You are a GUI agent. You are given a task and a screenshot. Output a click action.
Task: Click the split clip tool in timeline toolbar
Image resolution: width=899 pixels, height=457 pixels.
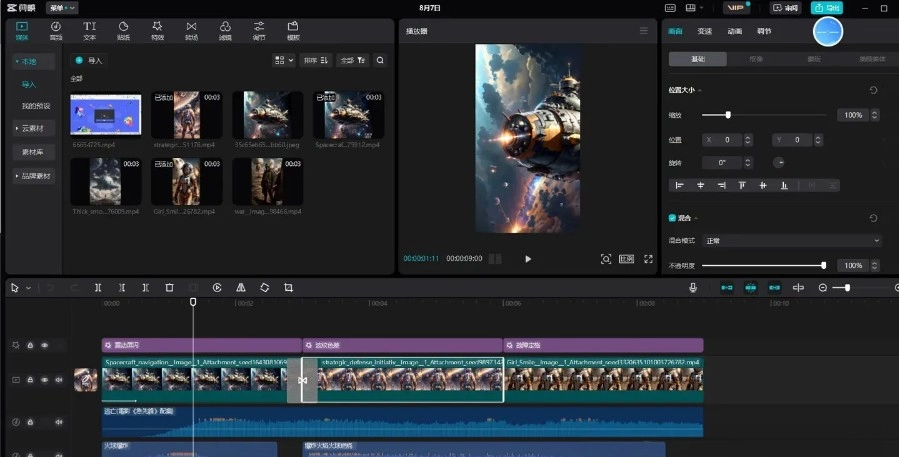98,288
